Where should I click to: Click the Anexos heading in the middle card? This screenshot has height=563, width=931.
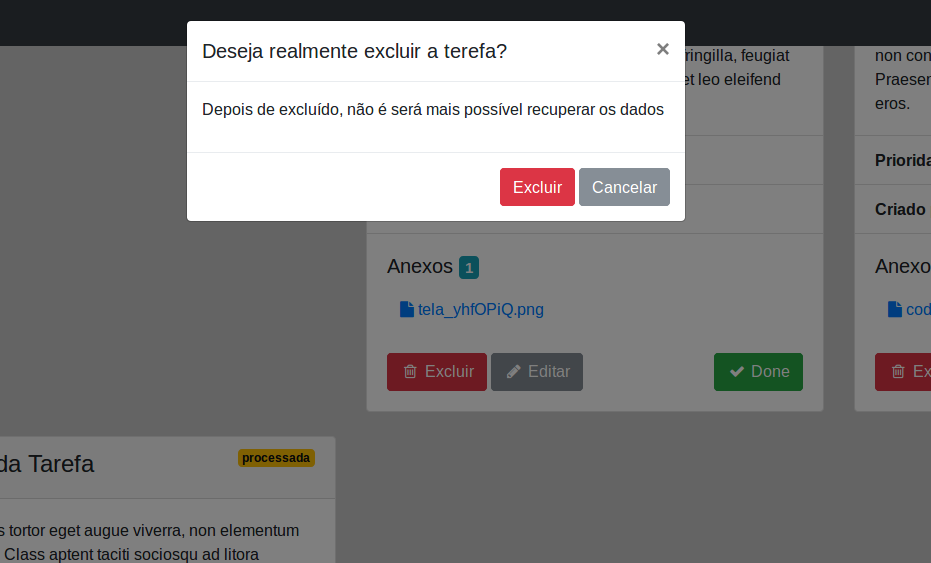pos(420,266)
